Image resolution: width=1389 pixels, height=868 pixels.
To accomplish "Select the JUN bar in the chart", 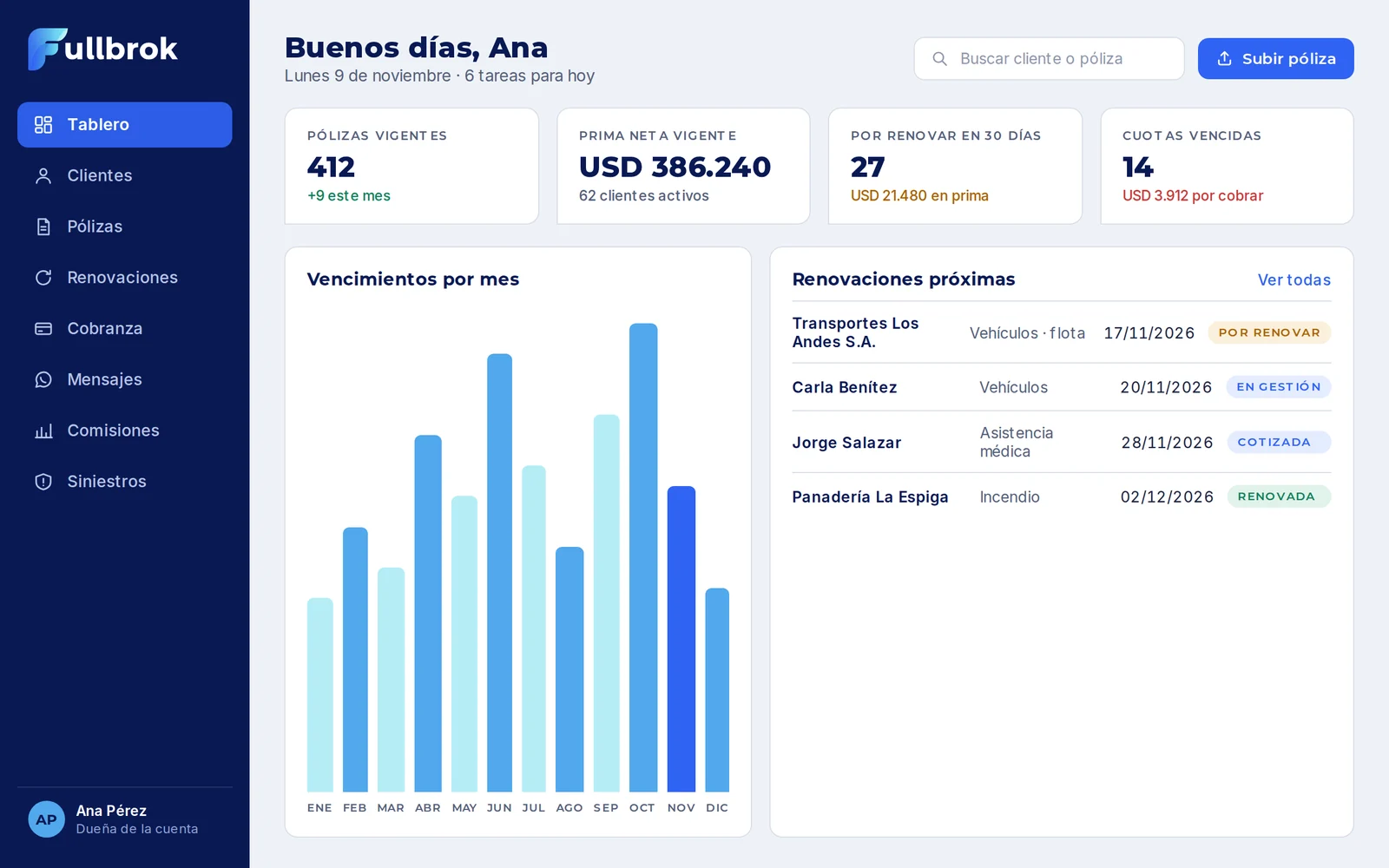I will 499,573.
